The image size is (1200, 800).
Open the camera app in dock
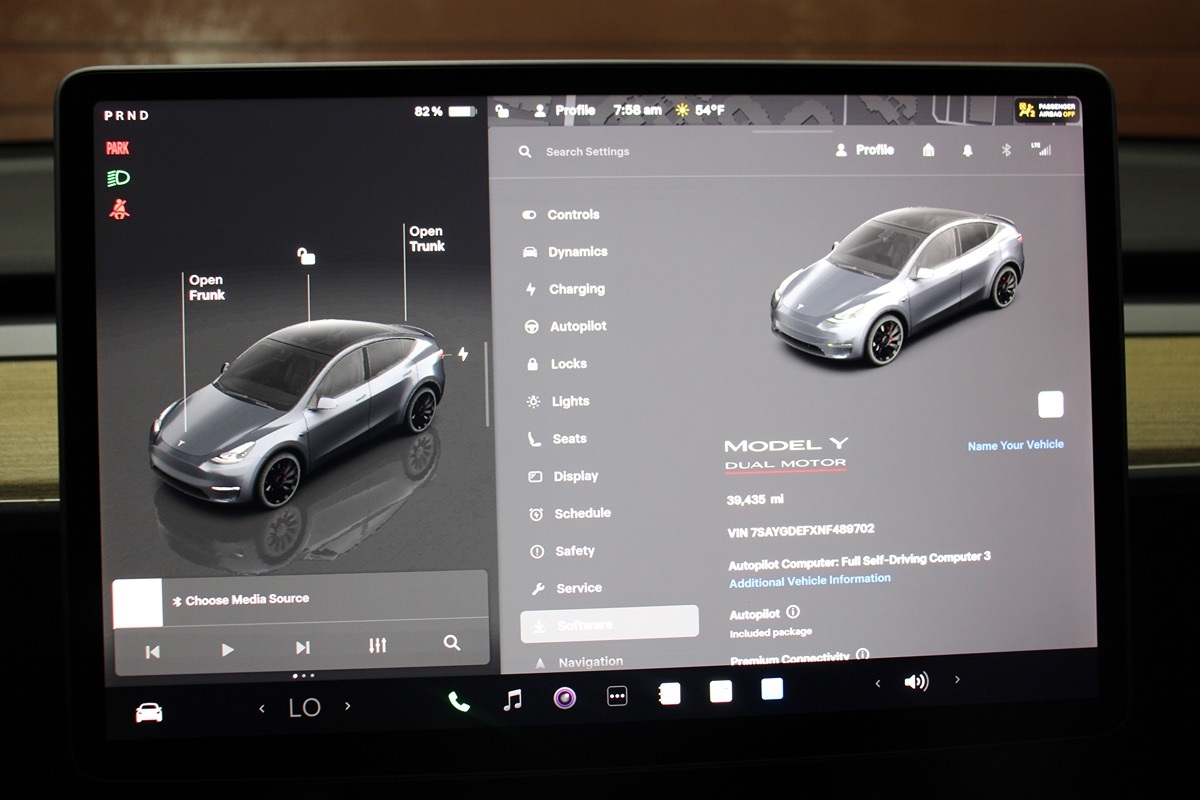565,698
